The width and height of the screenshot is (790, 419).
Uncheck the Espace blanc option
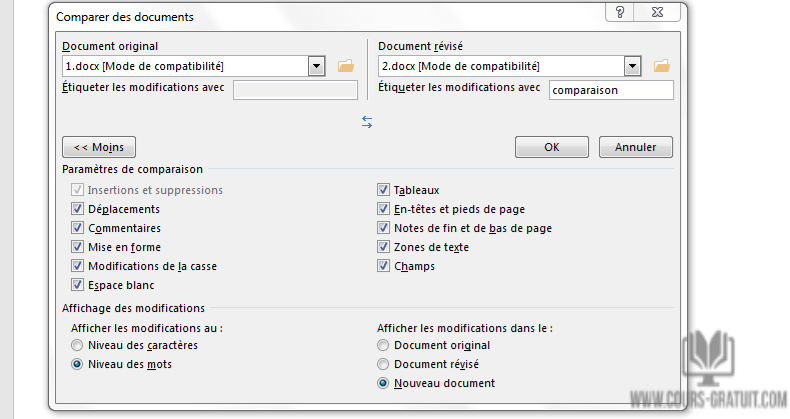click(x=77, y=285)
